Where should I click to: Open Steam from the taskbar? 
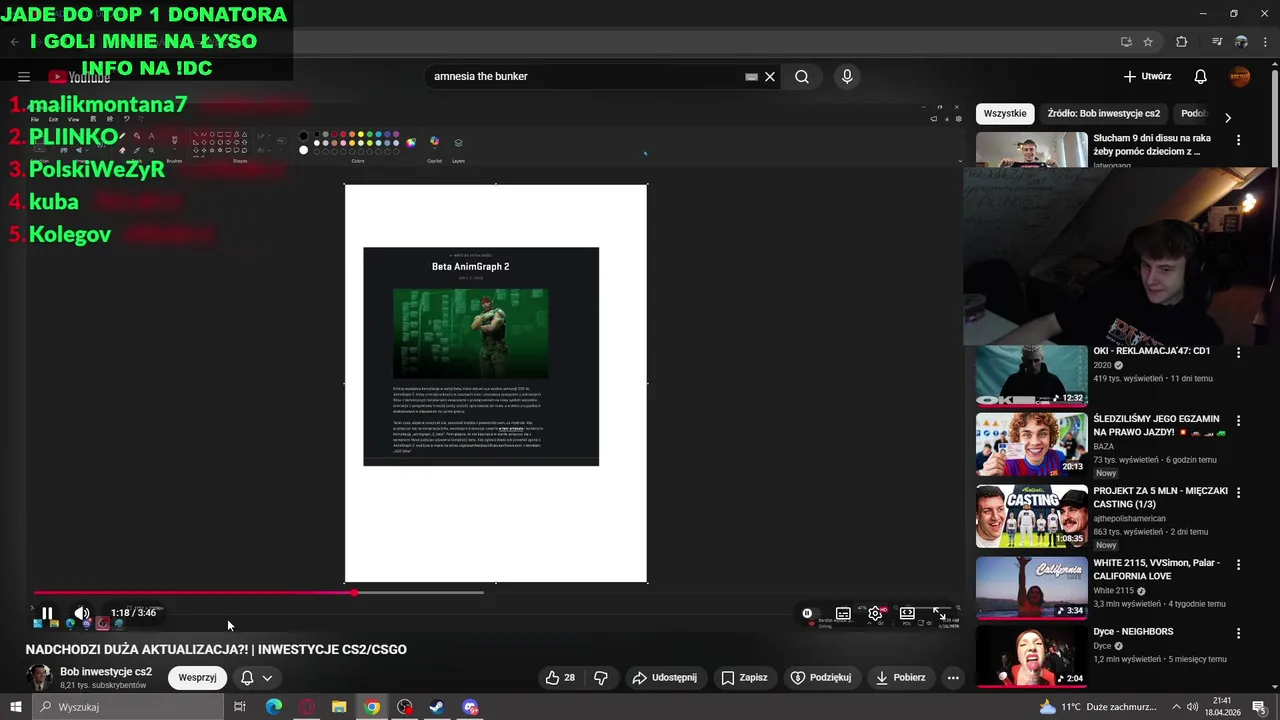tap(437, 707)
